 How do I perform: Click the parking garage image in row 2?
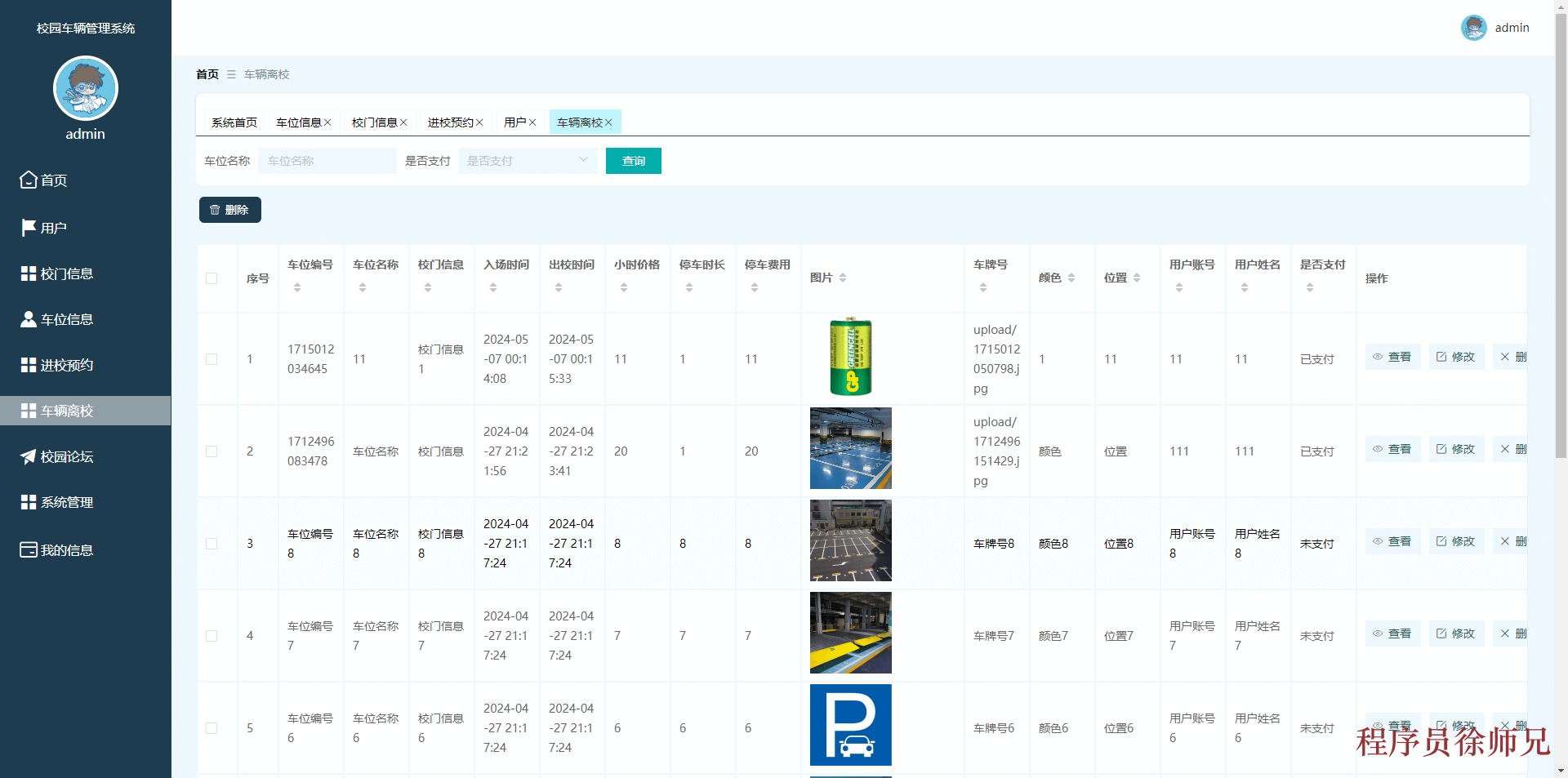point(850,448)
